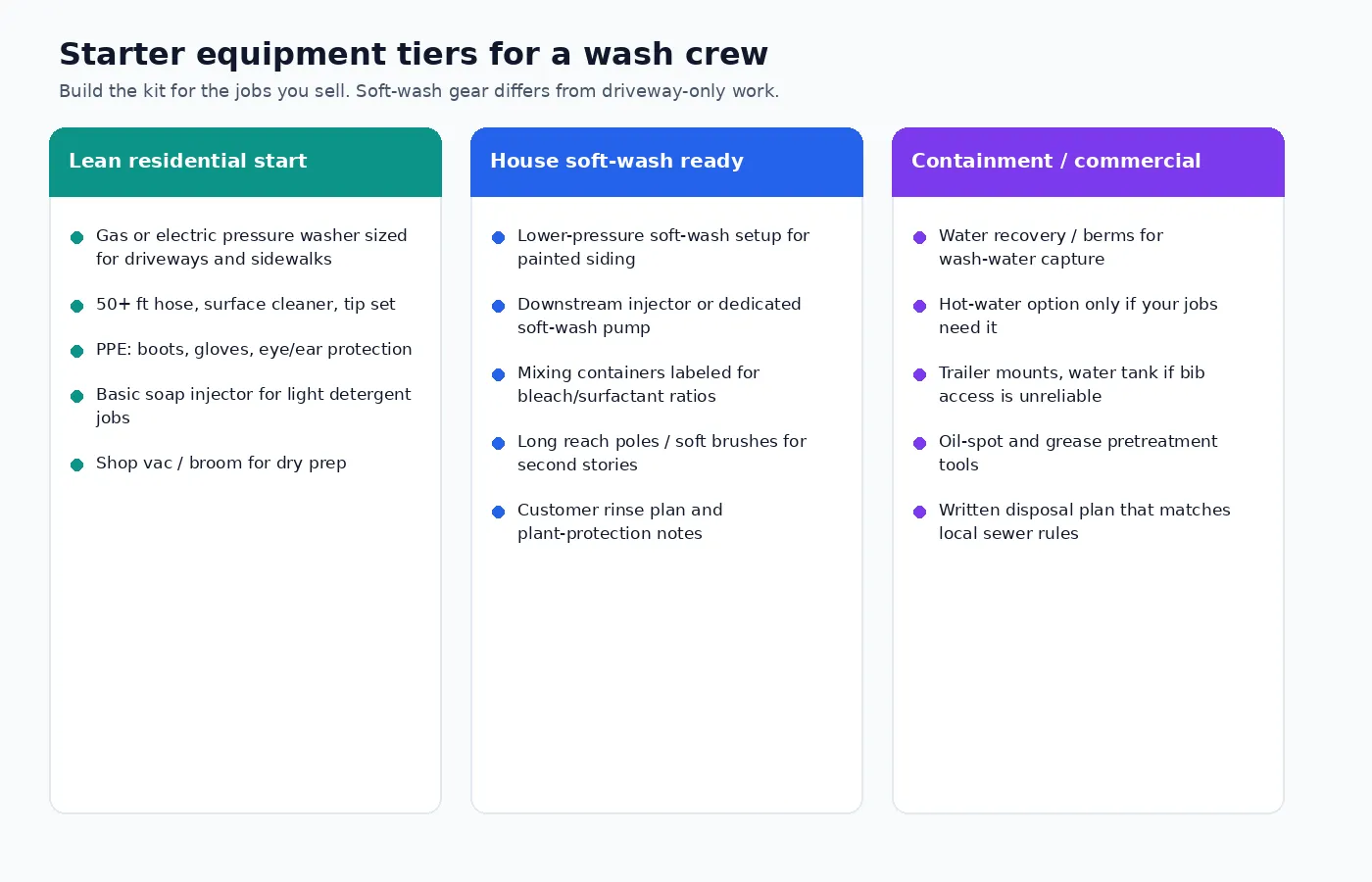
Task: Click "Shop vac / broom for dry prep"
Action: pyautogui.click(x=209, y=464)
